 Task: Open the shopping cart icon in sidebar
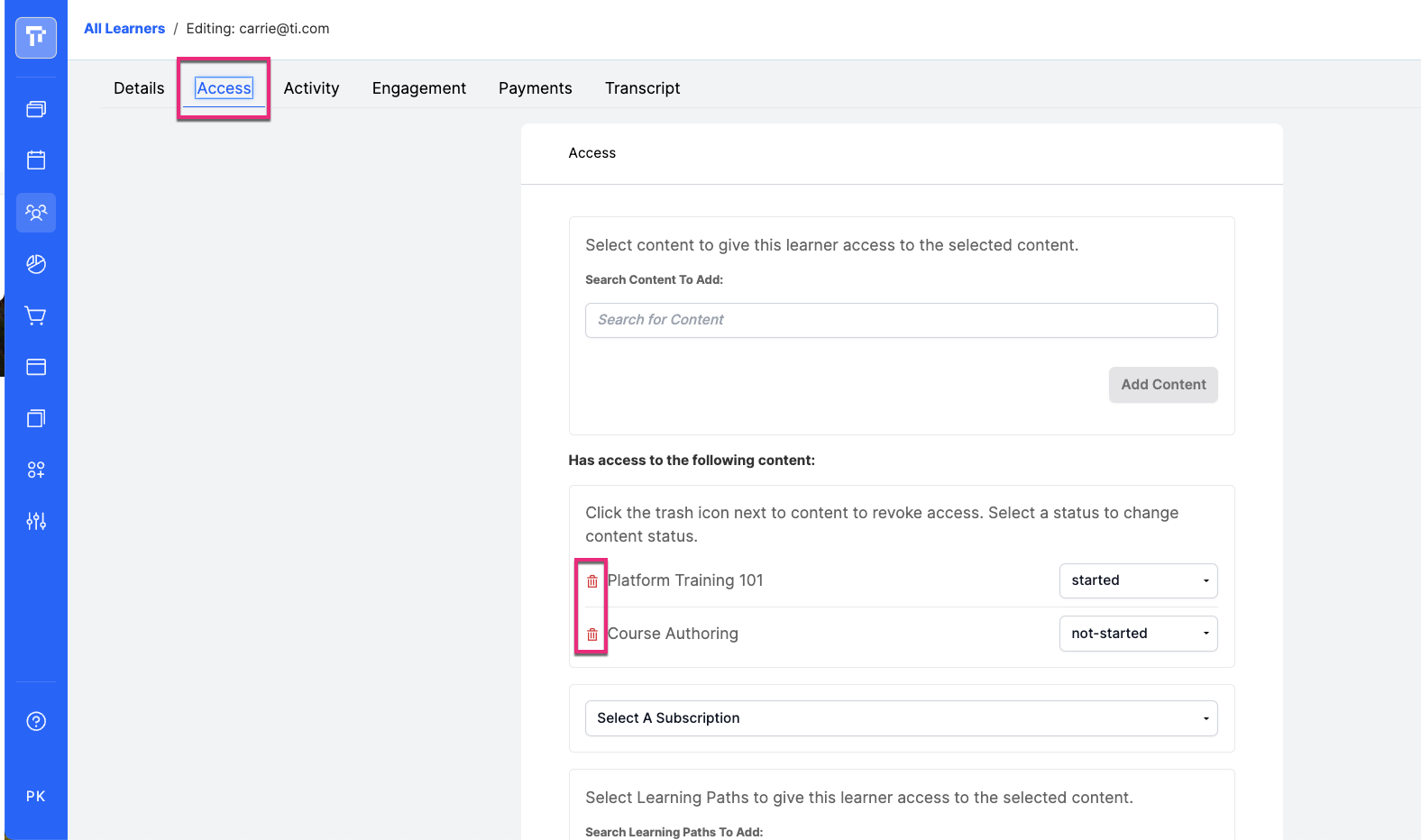(36, 315)
